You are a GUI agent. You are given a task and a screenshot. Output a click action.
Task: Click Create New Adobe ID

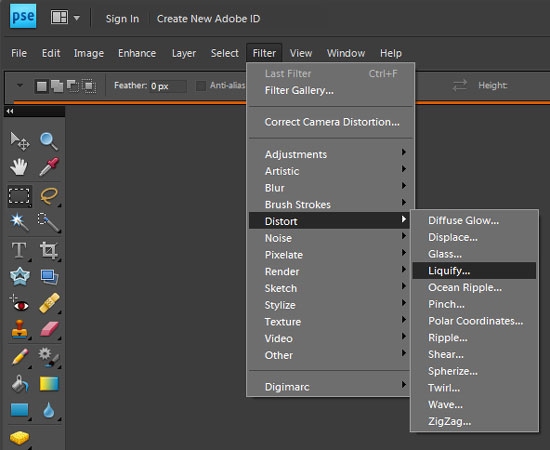208,19
